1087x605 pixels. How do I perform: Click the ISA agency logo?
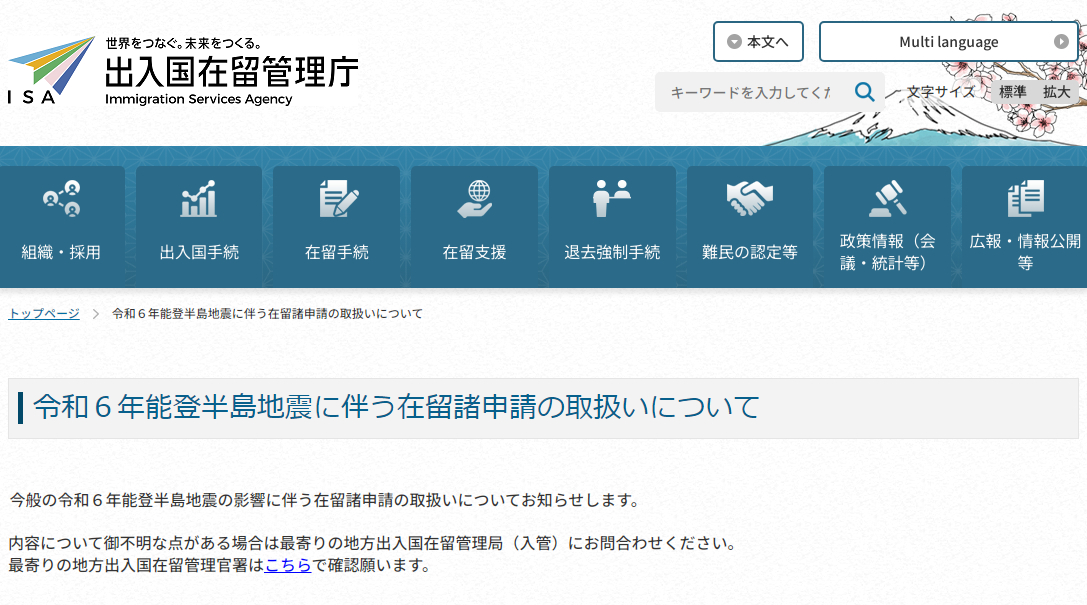click(52, 70)
